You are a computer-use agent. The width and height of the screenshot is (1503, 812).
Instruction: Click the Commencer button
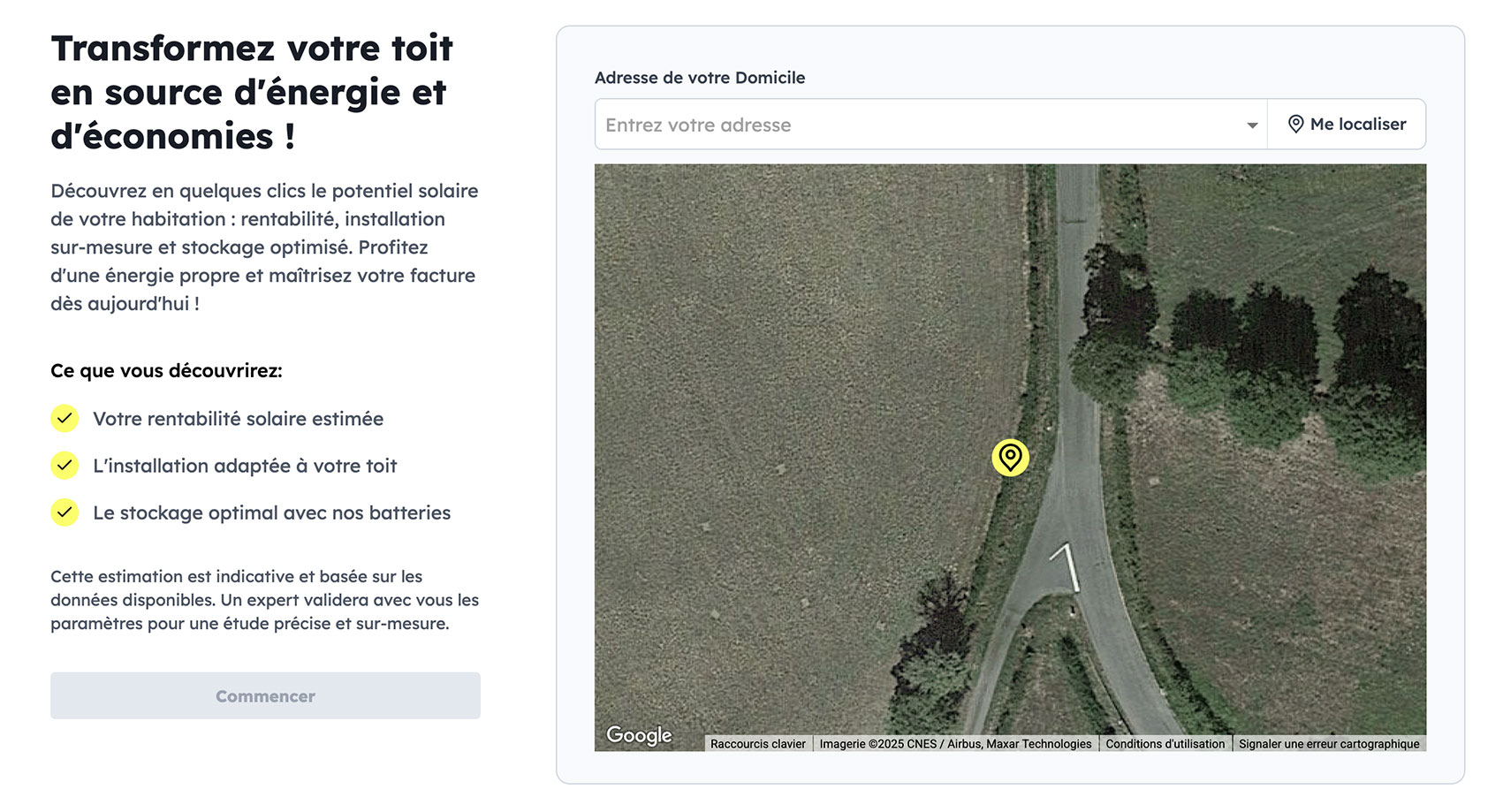[265, 696]
